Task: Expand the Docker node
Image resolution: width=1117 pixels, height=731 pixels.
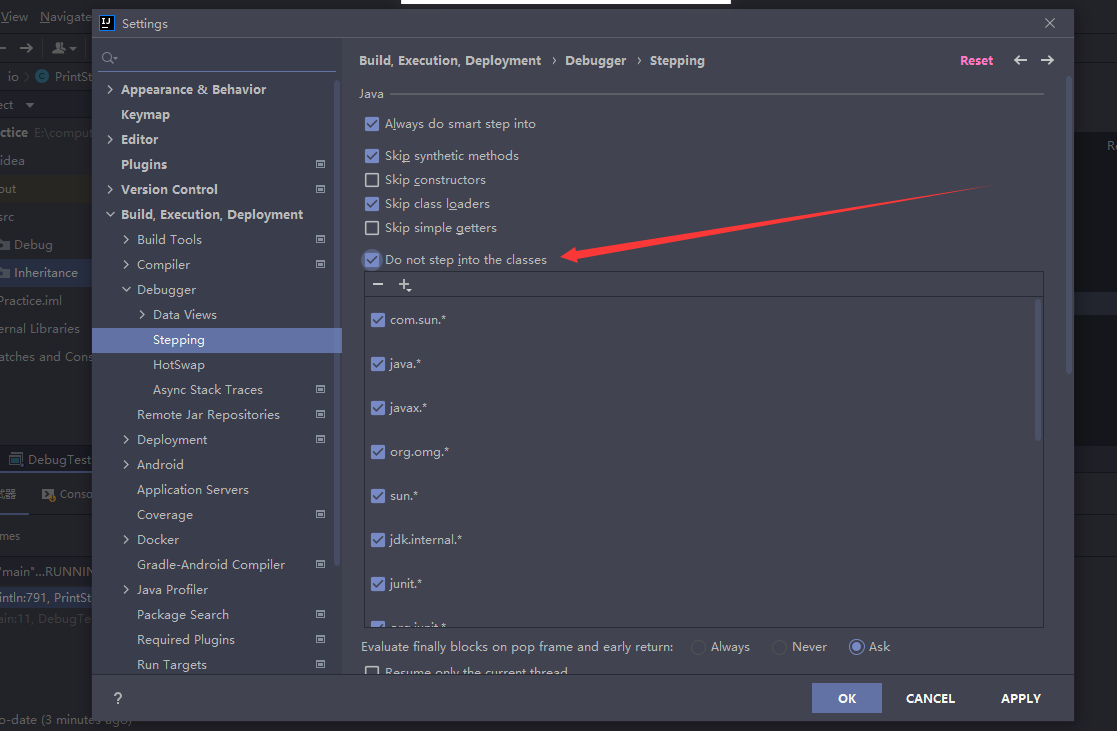Action: pos(126,539)
